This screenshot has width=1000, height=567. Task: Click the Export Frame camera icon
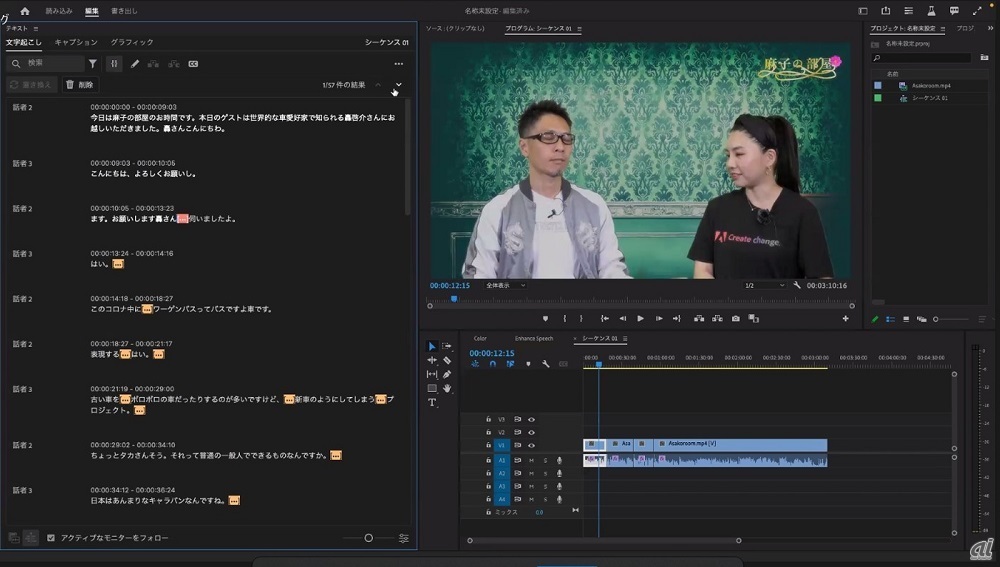pos(735,319)
